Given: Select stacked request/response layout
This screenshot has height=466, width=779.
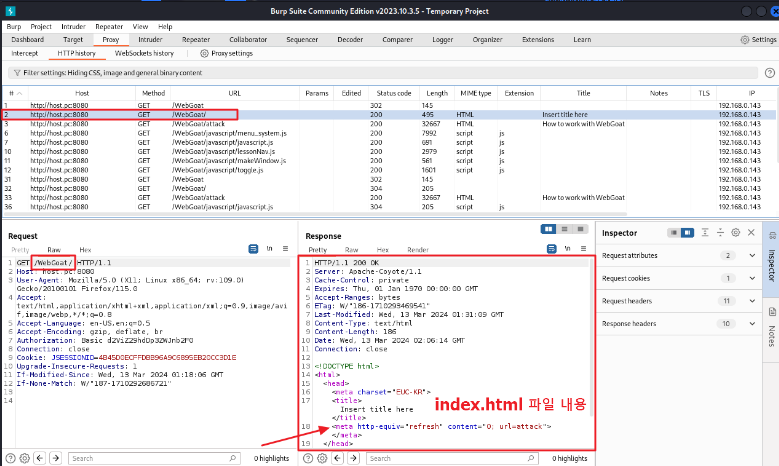Looking at the screenshot, I should point(564,229).
